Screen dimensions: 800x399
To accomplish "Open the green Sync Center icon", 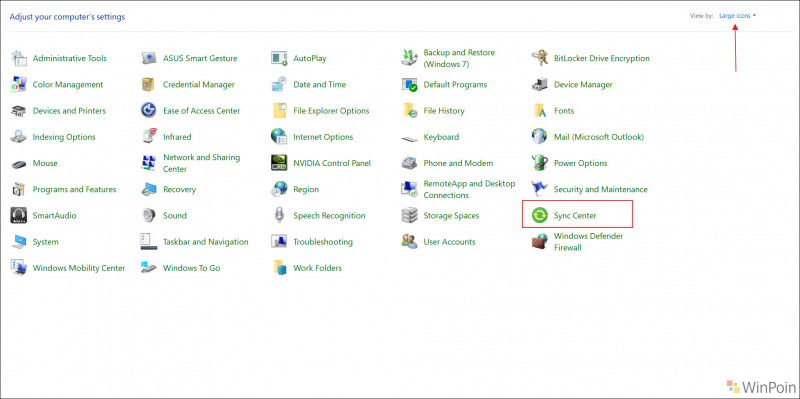I will pyautogui.click(x=539, y=215).
